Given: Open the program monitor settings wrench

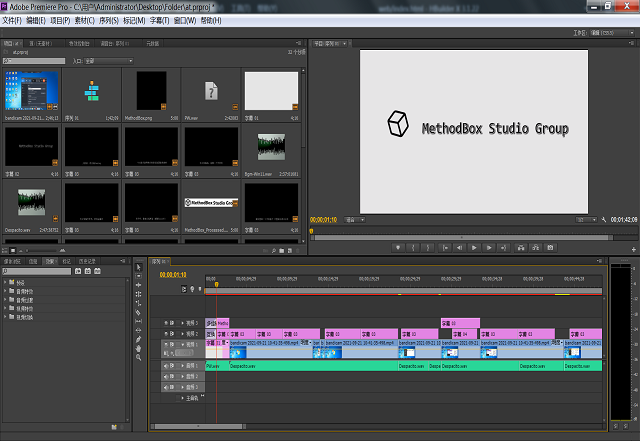Looking at the screenshot, I should (x=604, y=220).
